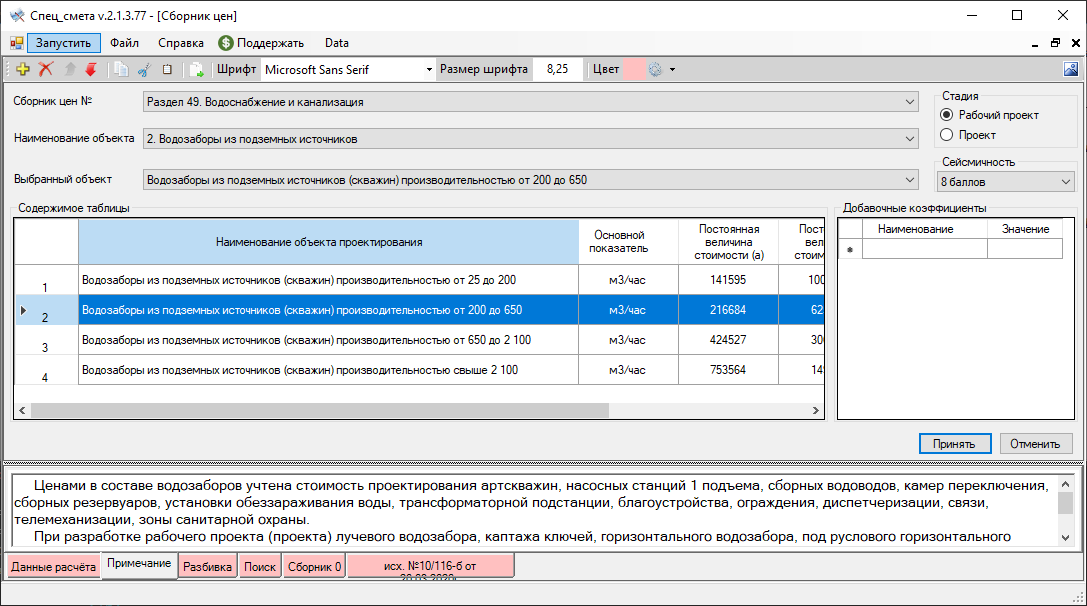This screenshot has height=606, width=1087.
Task: Minimize the inner child window in menu bar
Action: point(1035,43)
